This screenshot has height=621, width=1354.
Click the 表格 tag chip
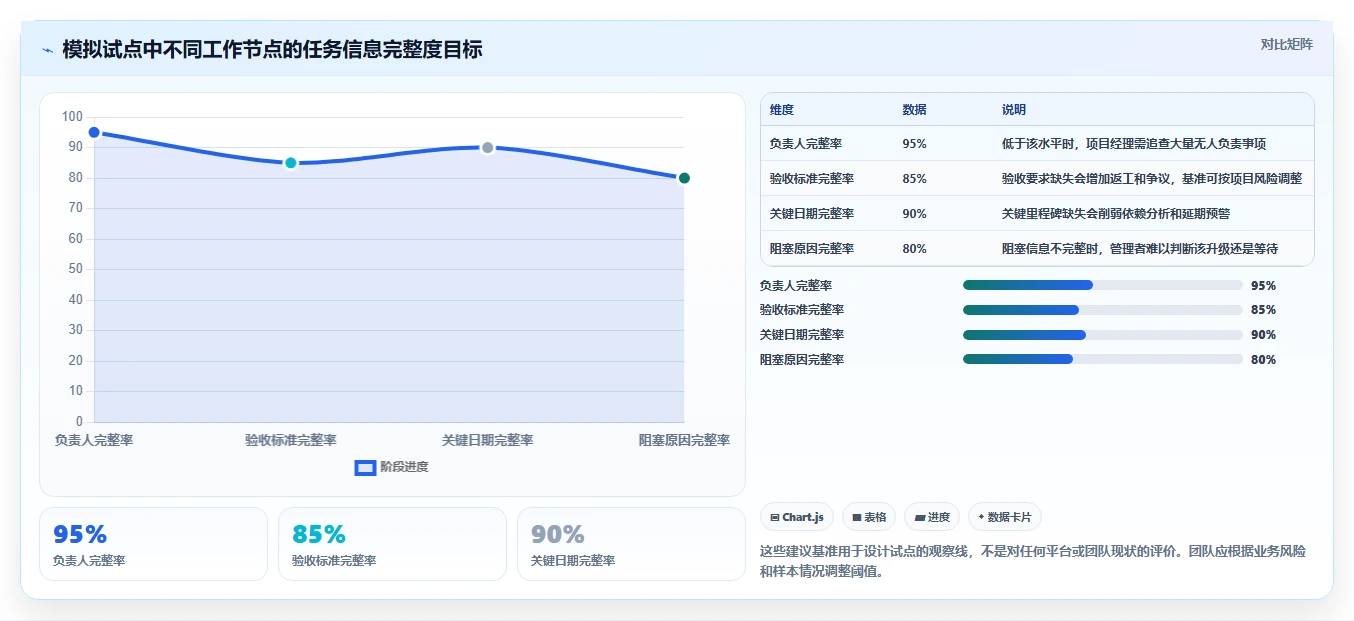coord(869,517)
